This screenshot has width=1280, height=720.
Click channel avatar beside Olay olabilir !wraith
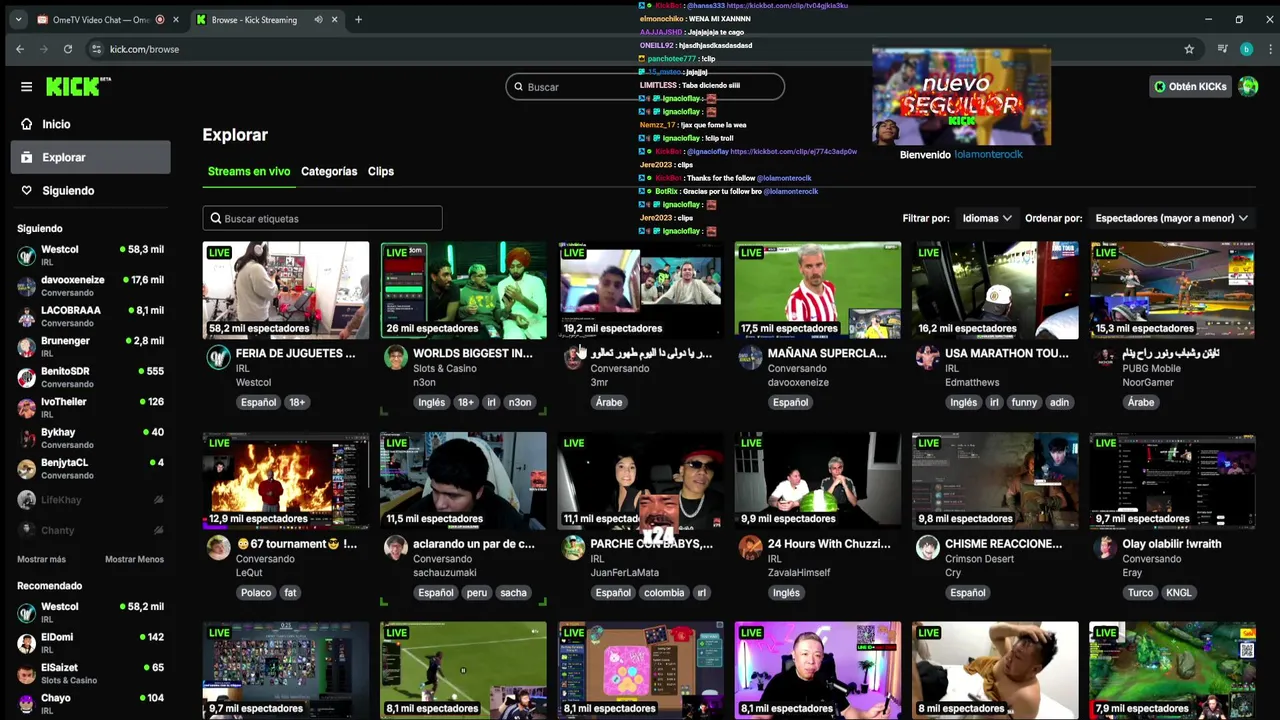(x=1105, y=547)
